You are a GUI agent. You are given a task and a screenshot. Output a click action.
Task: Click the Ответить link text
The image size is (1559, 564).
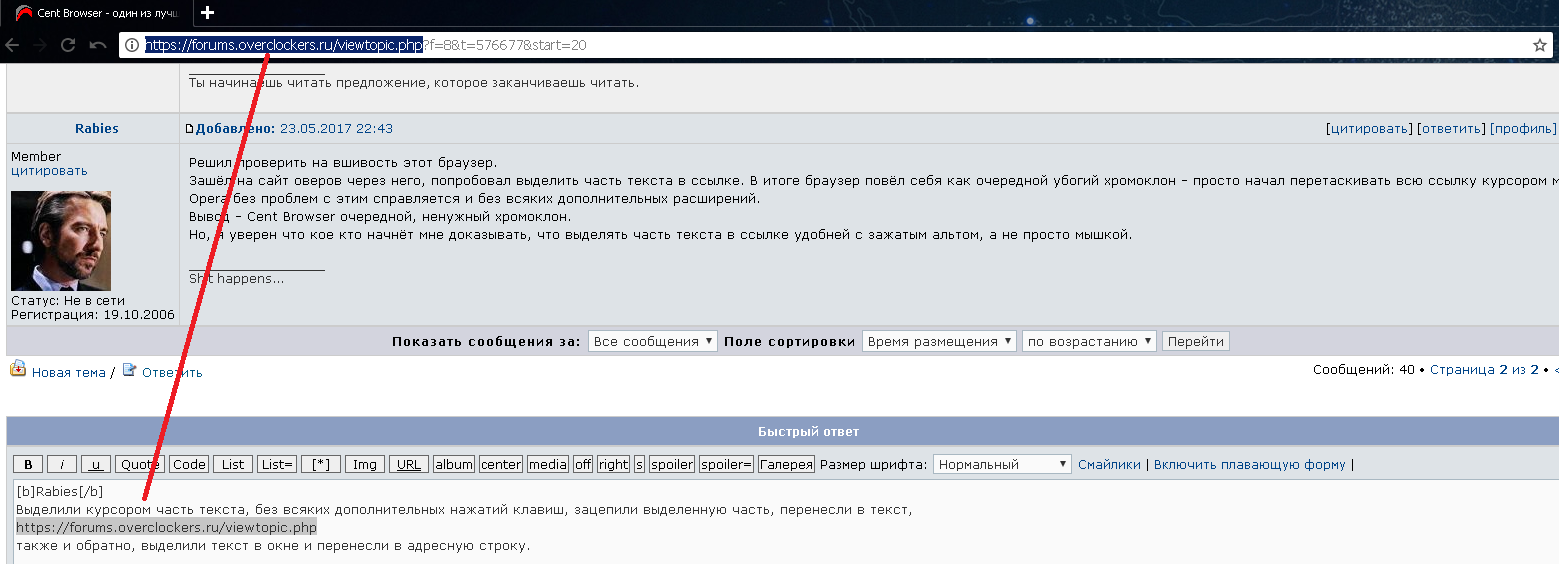(x=172, y=372)
